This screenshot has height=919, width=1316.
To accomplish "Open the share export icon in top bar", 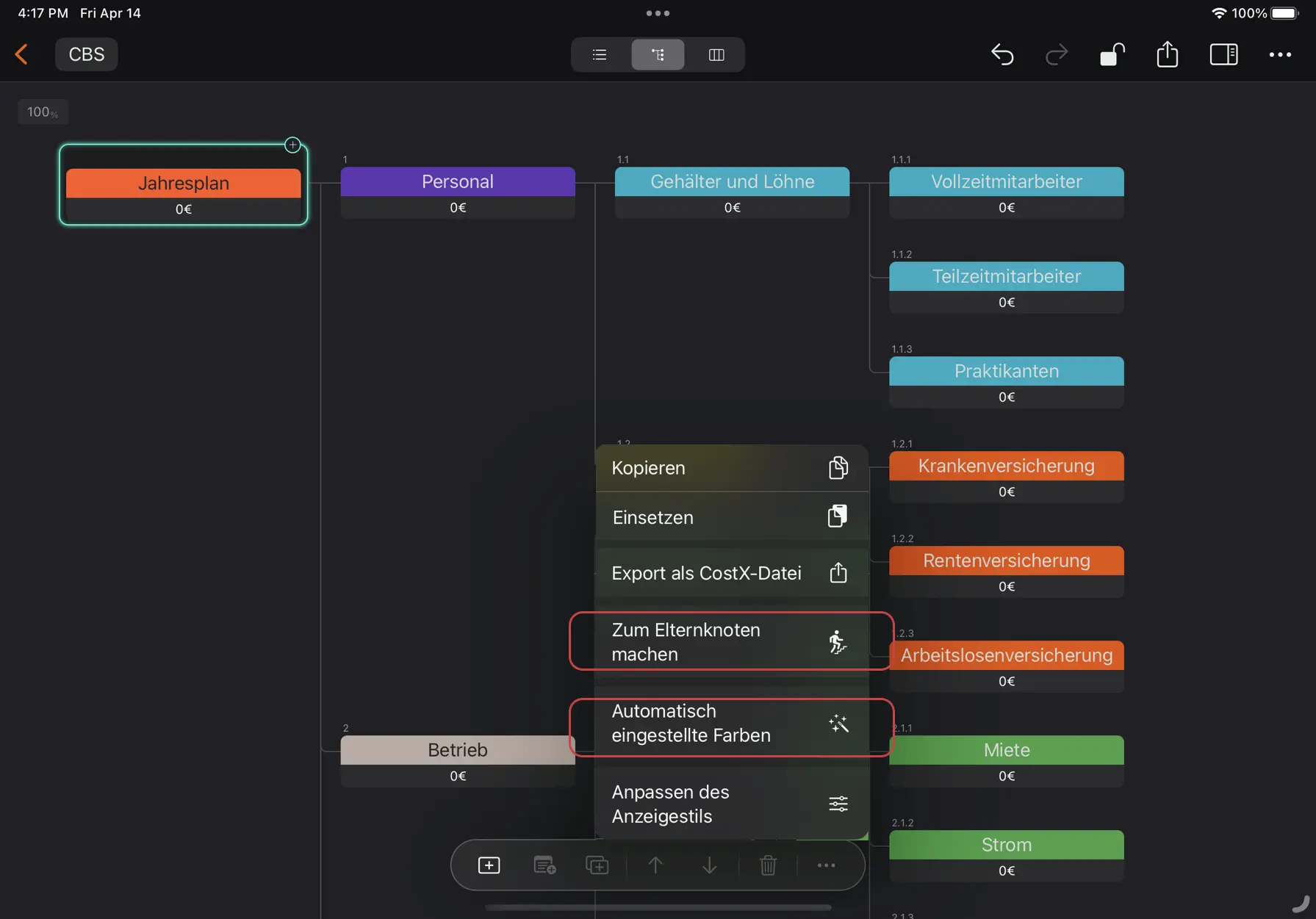I will (x=1167, y=54).
